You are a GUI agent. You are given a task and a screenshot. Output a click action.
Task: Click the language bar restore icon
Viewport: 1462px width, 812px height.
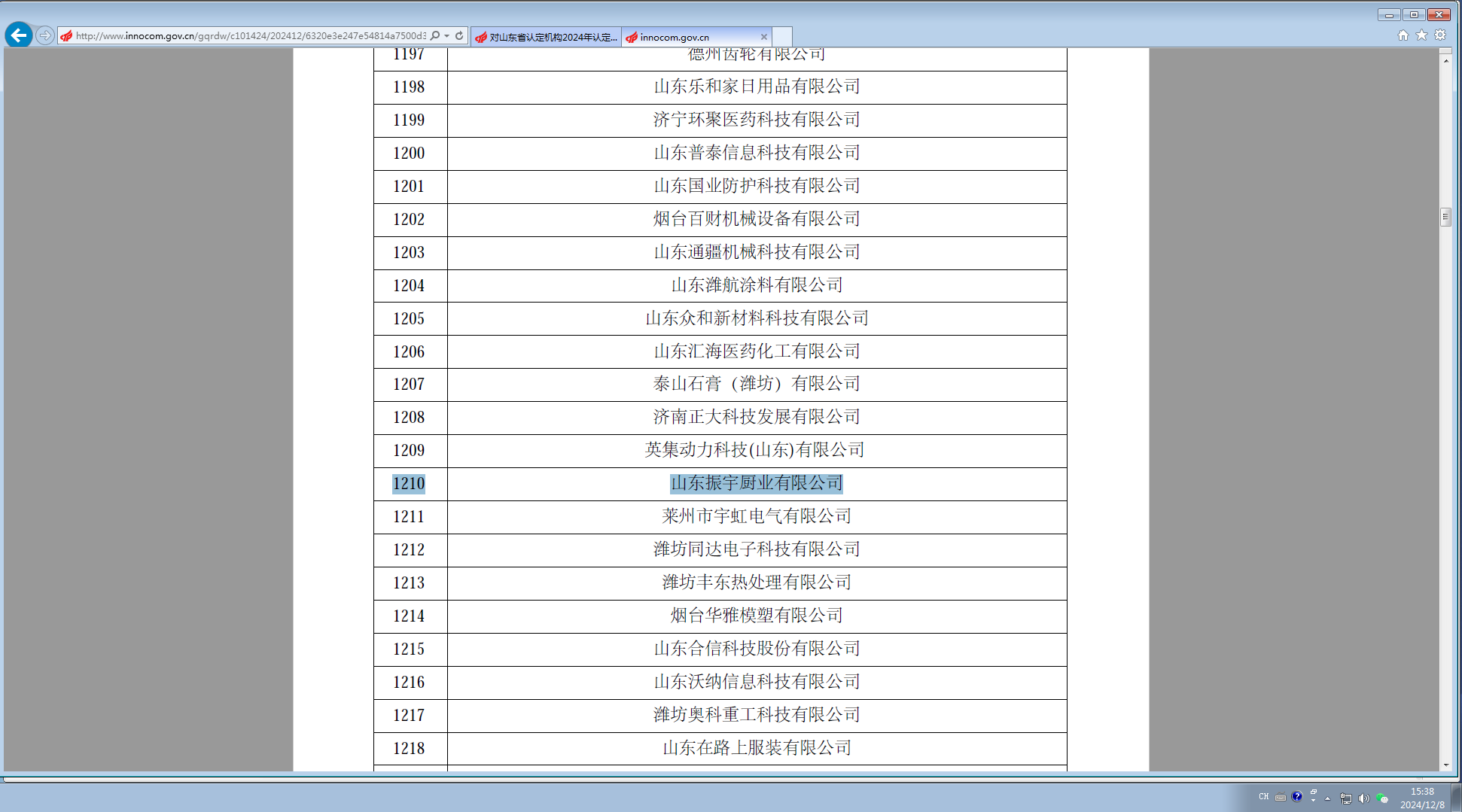[x=1313, y=792]
